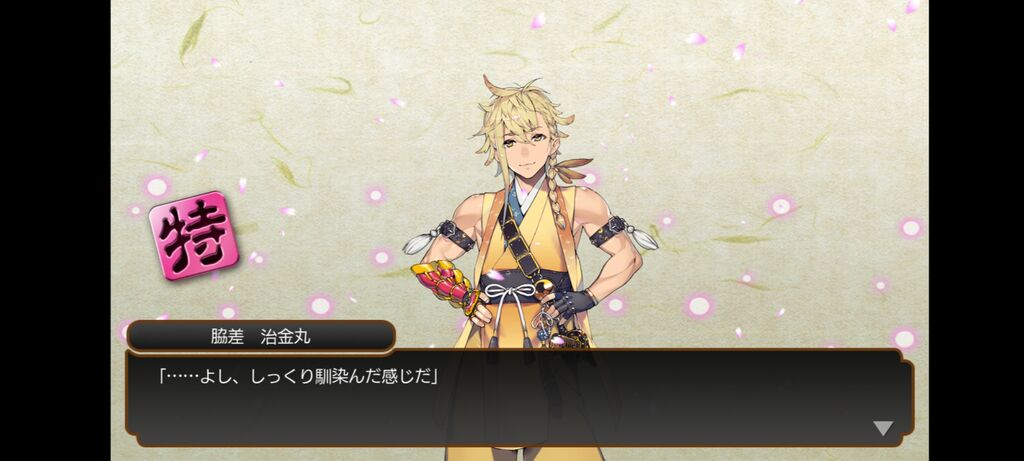This screenshot has width=1024, height=461.
Task: Click the black fingerless glove hand
Action: (571, 303)
